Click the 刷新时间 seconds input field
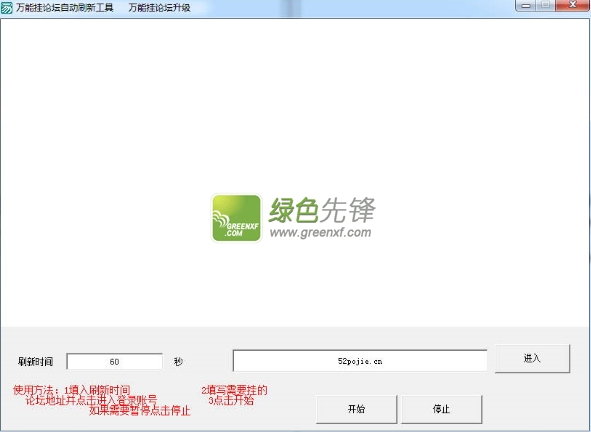591x432 pixels. (x=115, y=362)
